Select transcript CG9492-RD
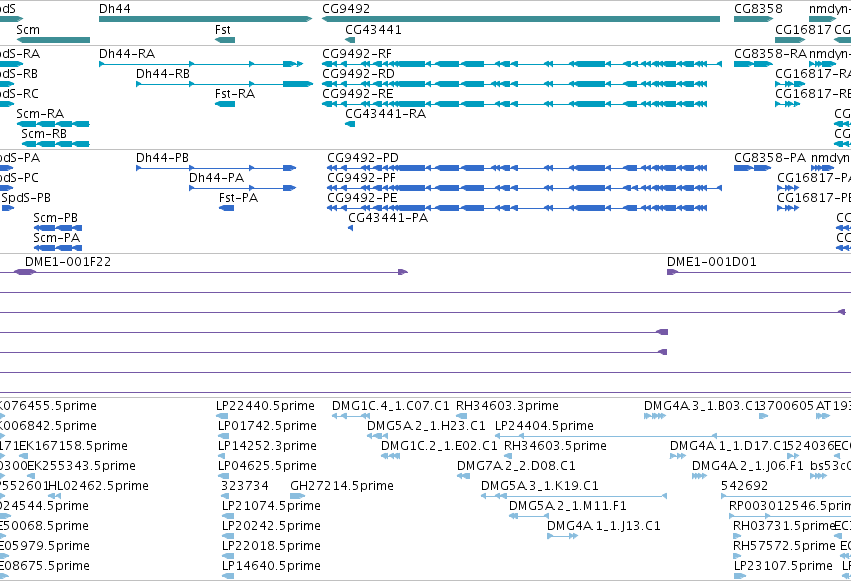 (515, 84)
